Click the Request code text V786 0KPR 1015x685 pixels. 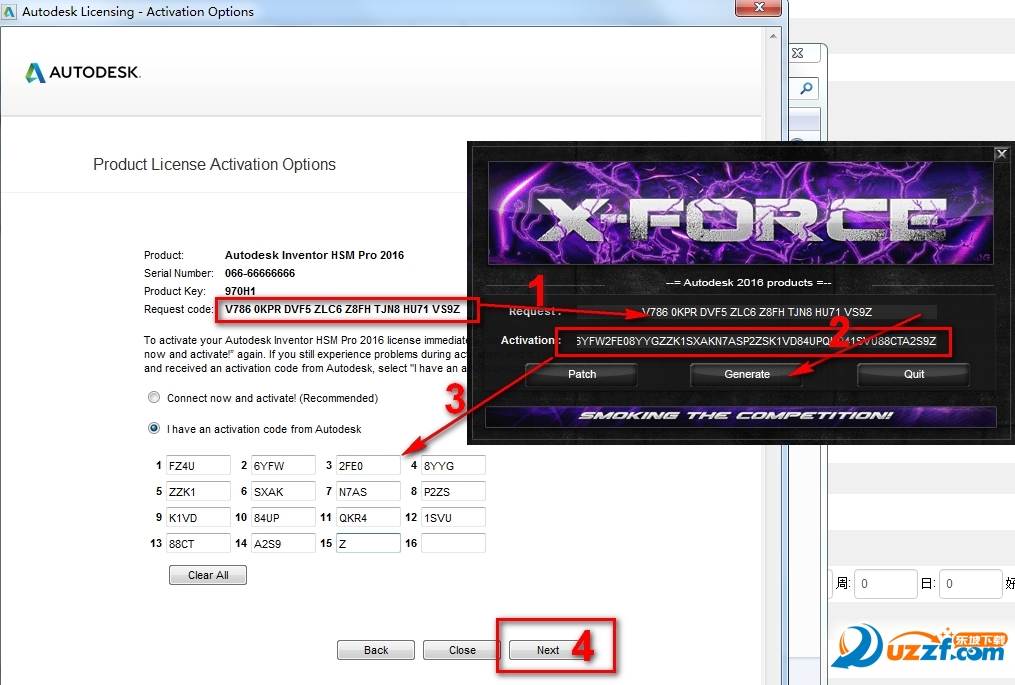point(342,309)
